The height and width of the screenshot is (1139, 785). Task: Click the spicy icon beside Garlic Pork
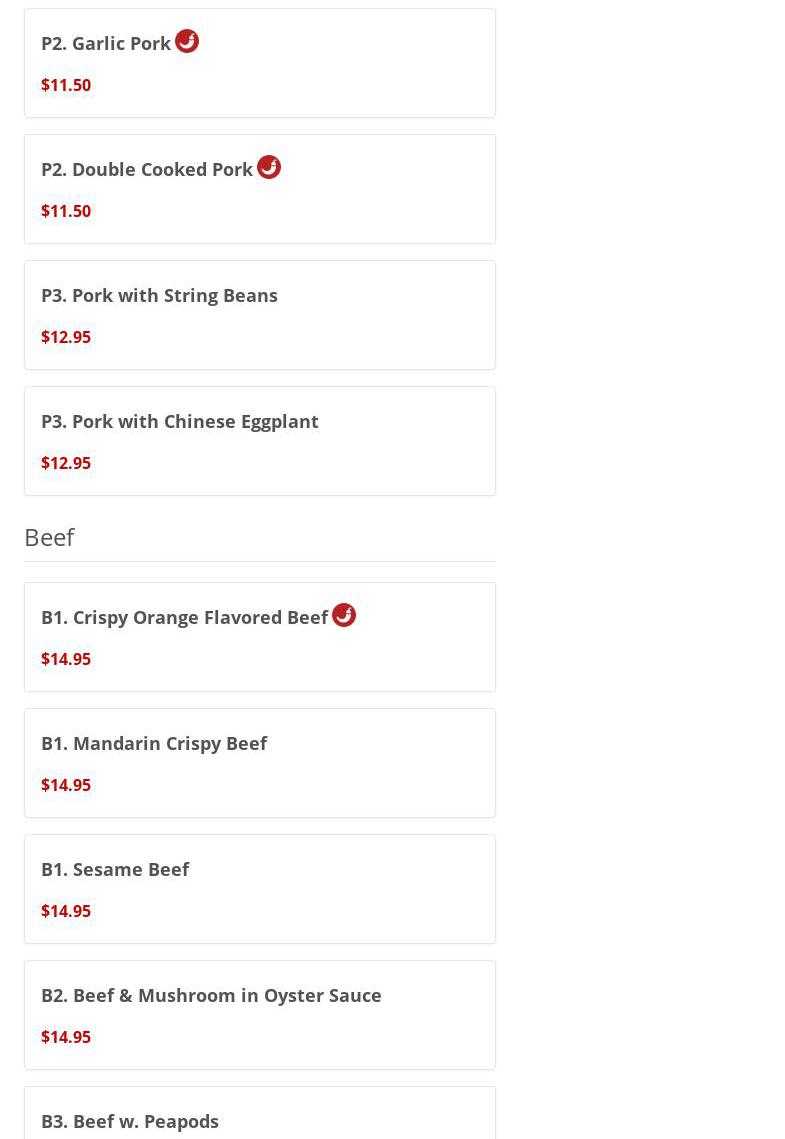click(187, 41)
